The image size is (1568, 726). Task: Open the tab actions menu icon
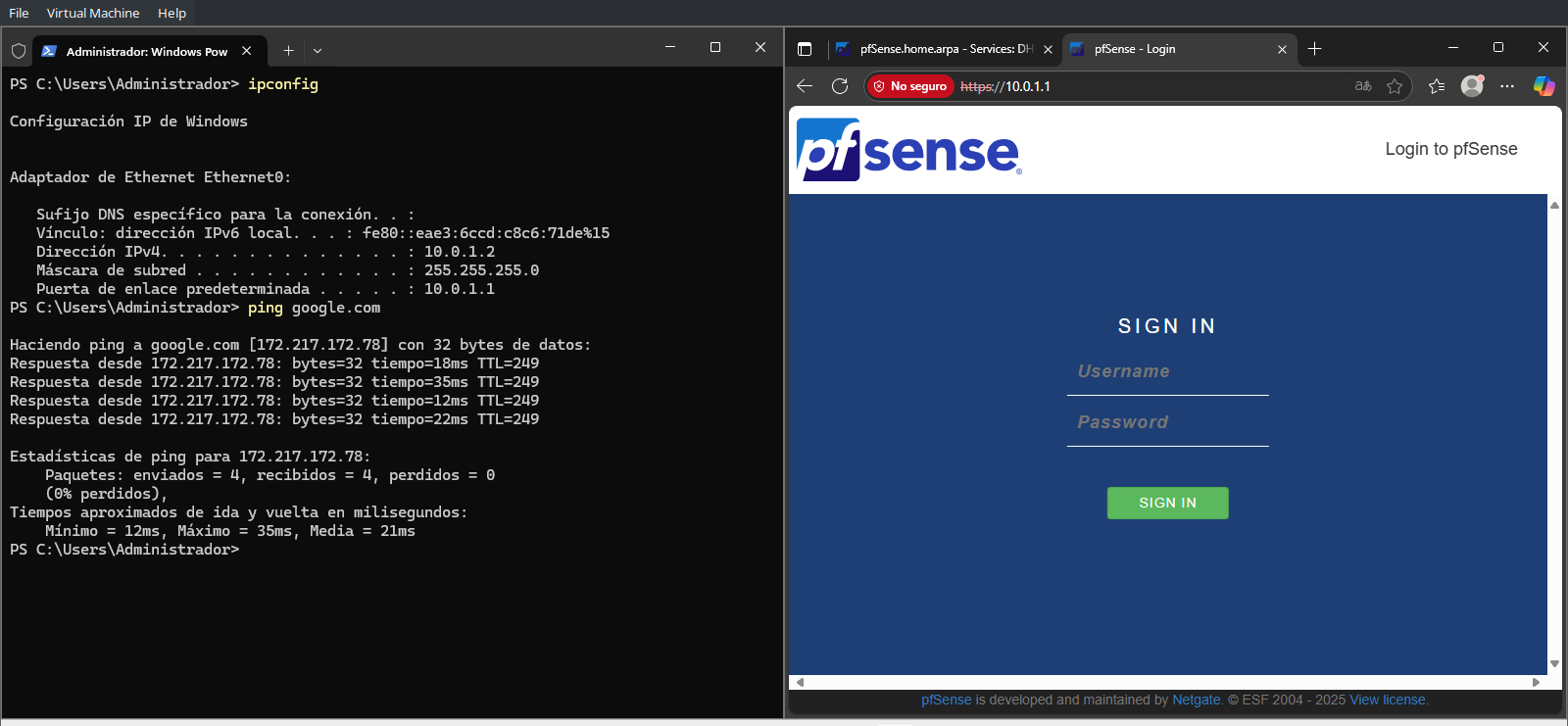pyautogui.click(x=805, y=49)
